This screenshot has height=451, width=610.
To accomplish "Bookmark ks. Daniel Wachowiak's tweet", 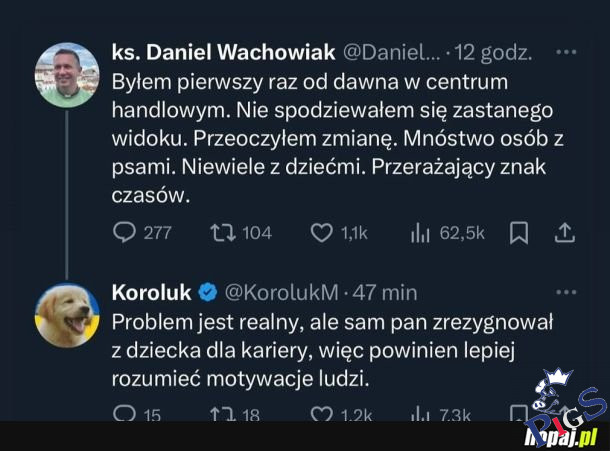I will coord(519,233).
